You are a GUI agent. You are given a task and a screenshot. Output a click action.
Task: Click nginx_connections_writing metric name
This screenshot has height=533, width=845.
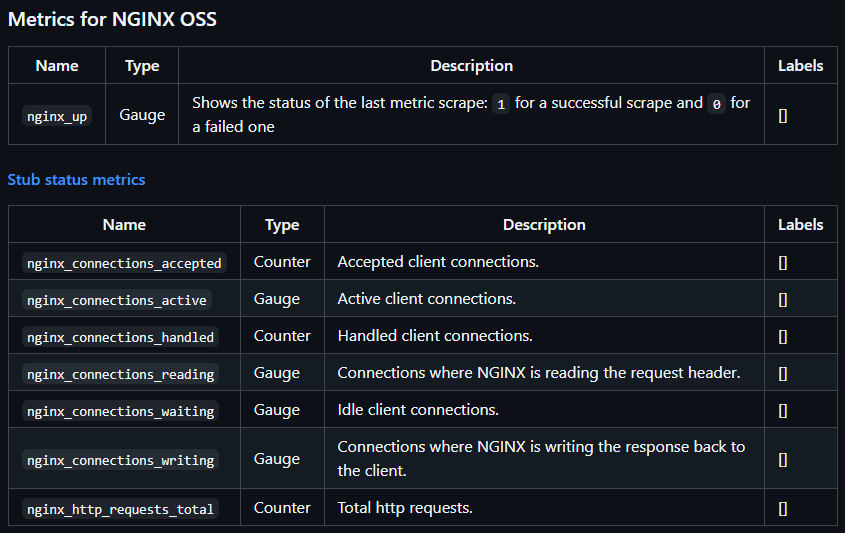click(x=120, y=460)
